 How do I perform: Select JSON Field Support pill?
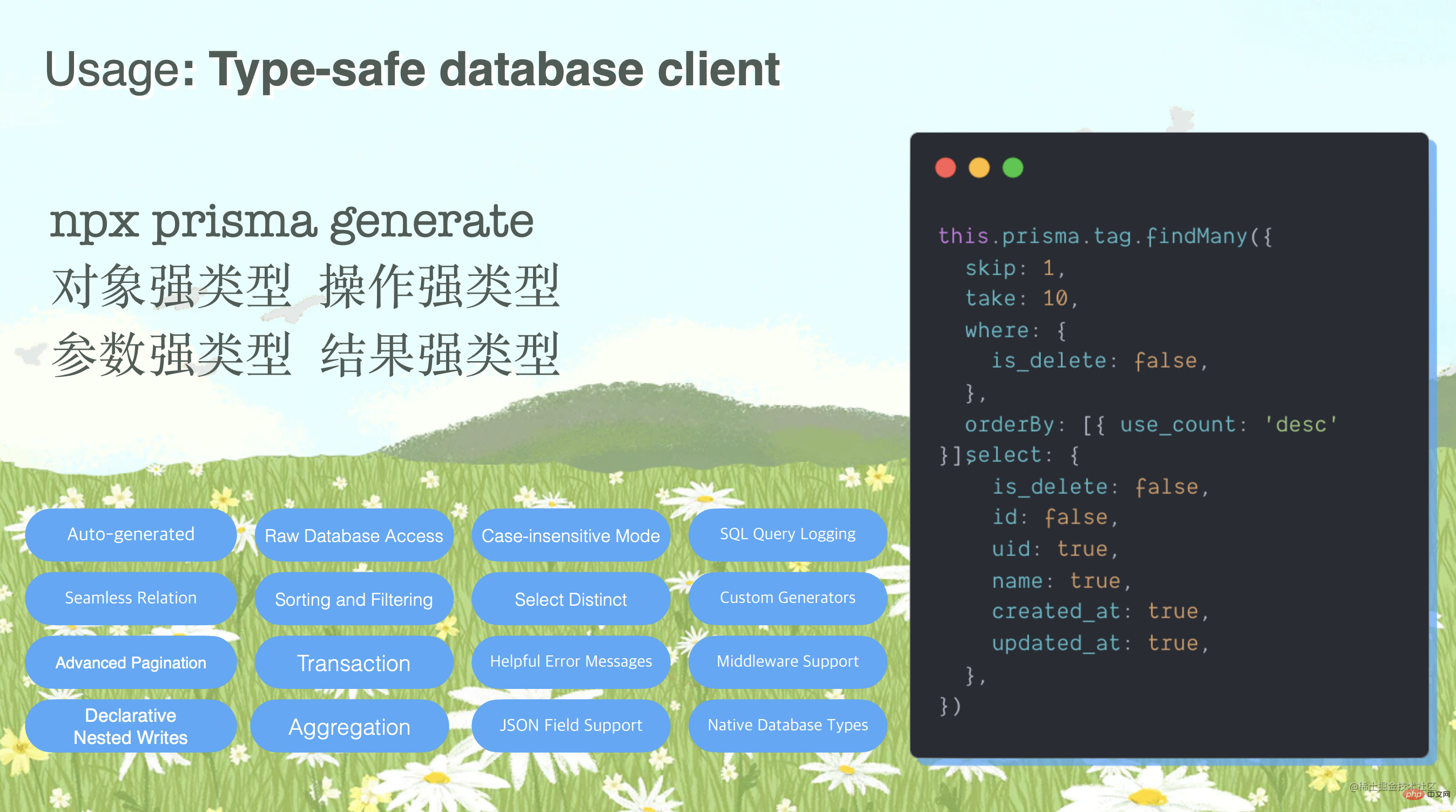coord(570,726)
